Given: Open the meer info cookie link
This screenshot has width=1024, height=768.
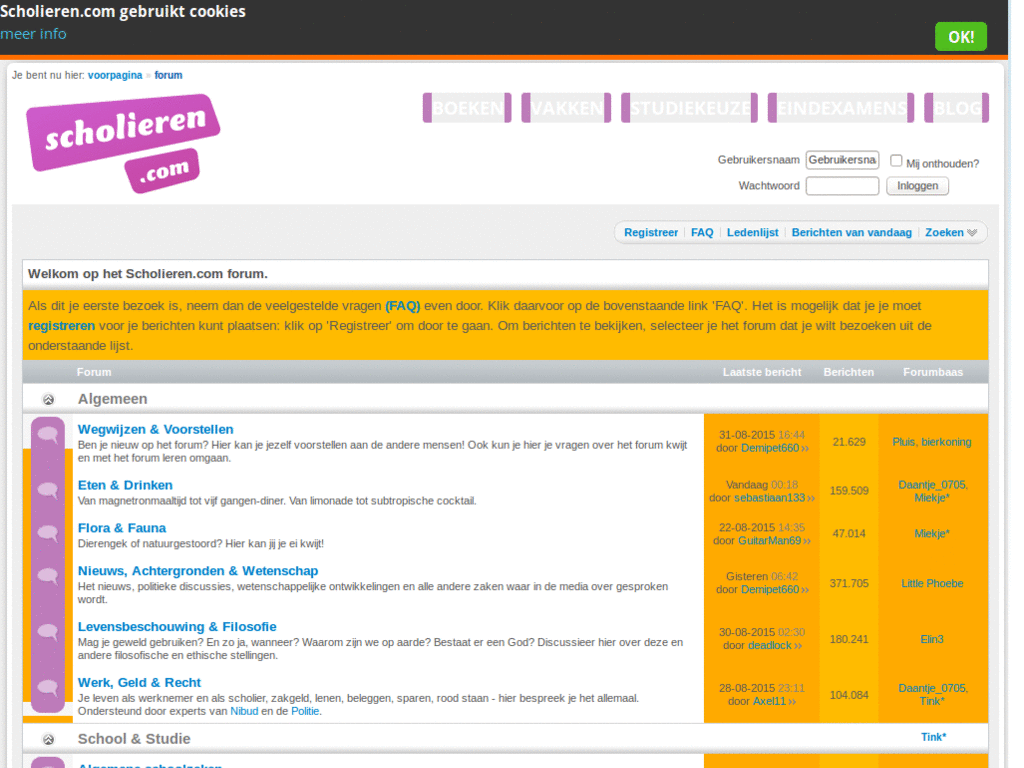Looking at the screenshot, I should click(x=33, y=34).
